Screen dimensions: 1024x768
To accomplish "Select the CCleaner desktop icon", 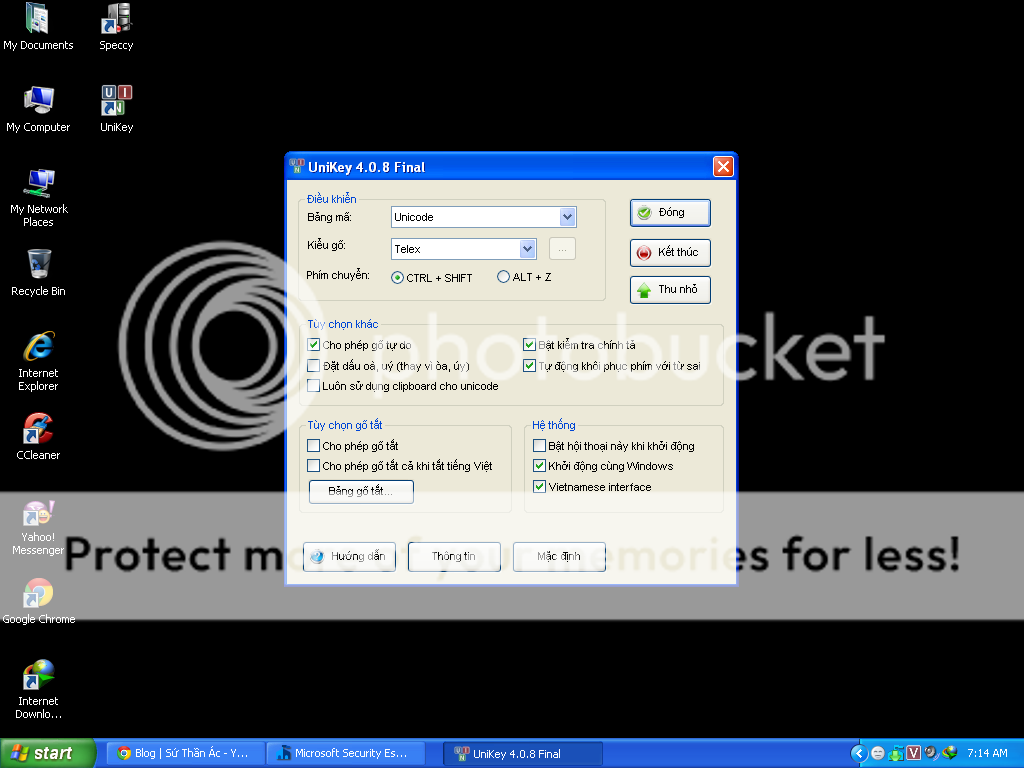I will (x=38, y=436).
